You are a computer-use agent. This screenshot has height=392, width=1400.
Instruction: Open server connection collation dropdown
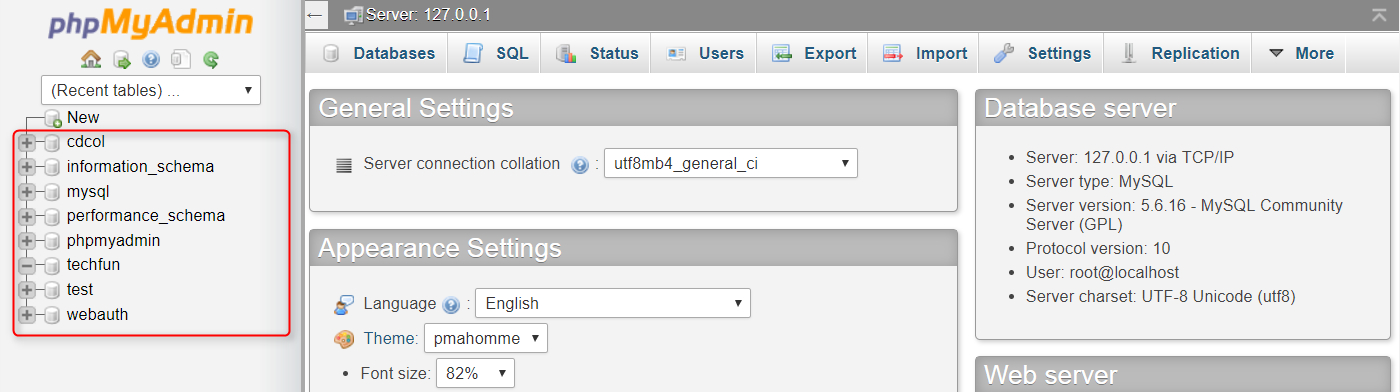(x=731, y=163)
